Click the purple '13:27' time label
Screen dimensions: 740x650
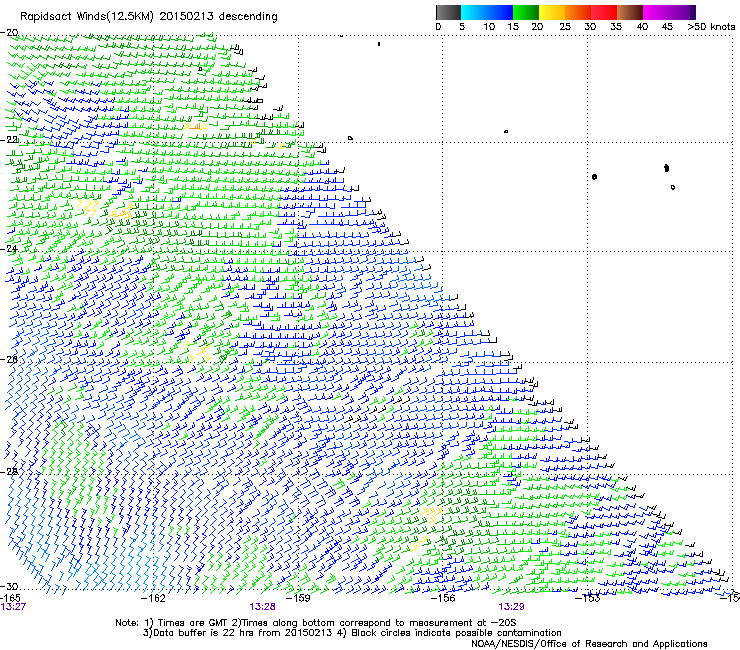click(13, 607)
